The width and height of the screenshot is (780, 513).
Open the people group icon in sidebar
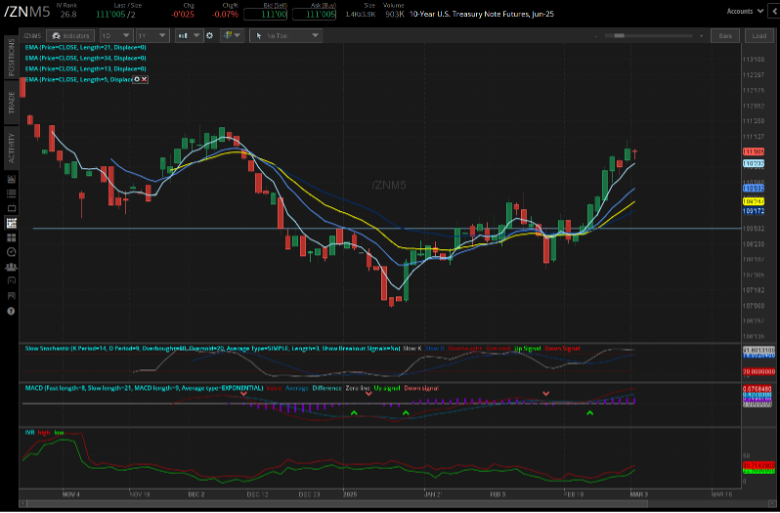11,267
